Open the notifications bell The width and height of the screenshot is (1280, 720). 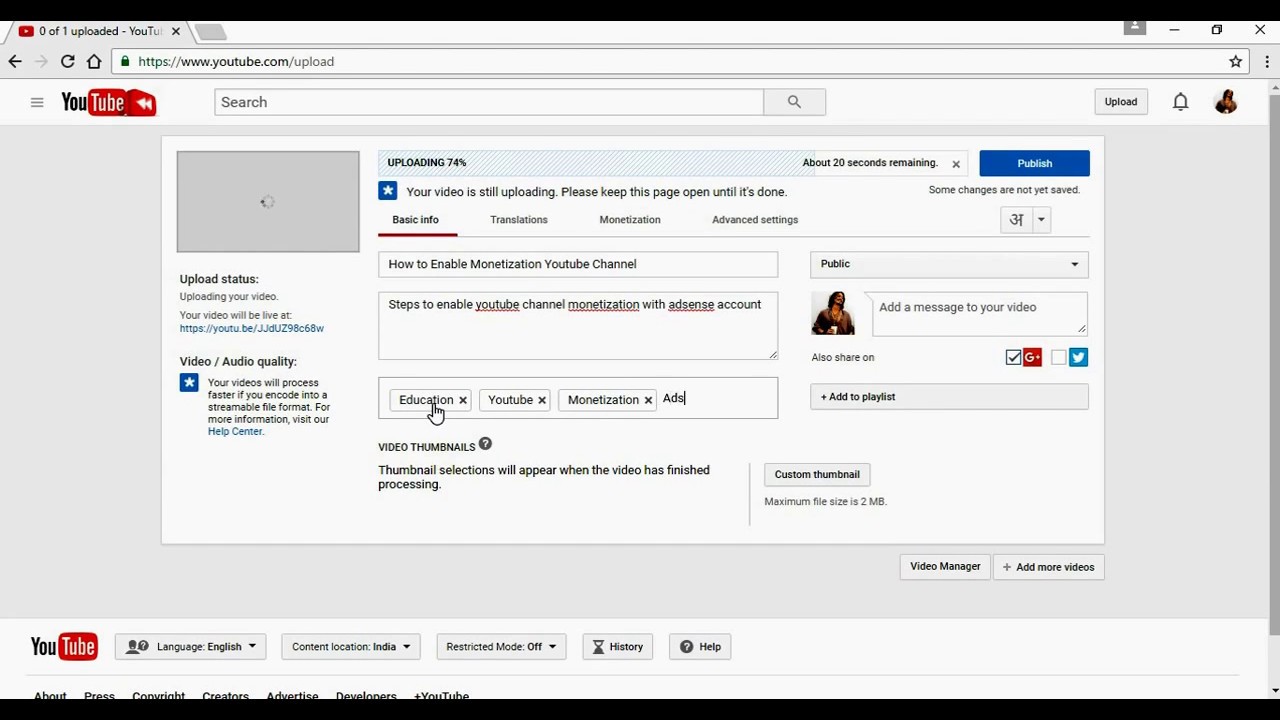pyautogui.click(x=1181, y=102)
